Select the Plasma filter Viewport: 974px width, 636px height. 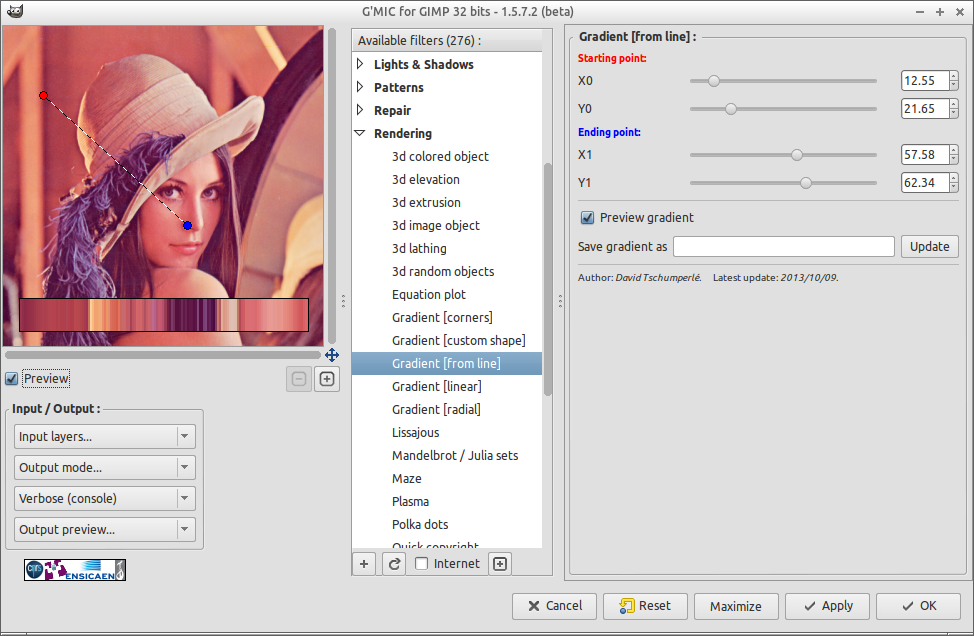(x=447, y=501)
